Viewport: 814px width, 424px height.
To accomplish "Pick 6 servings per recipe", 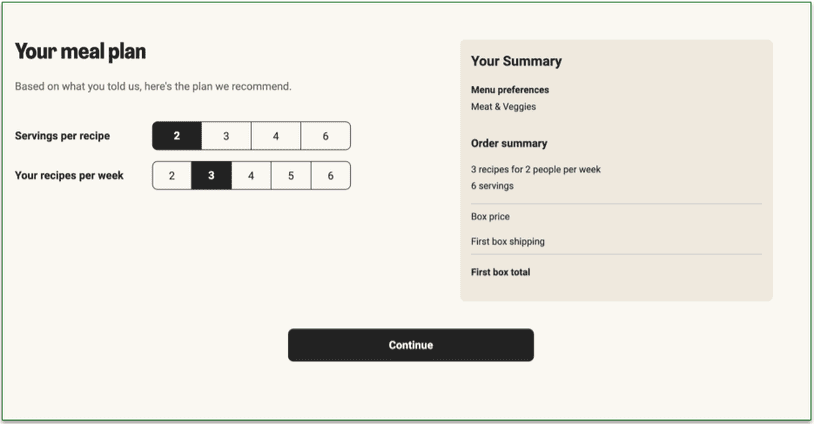I will pyautogui.click(x=325, y=136).
